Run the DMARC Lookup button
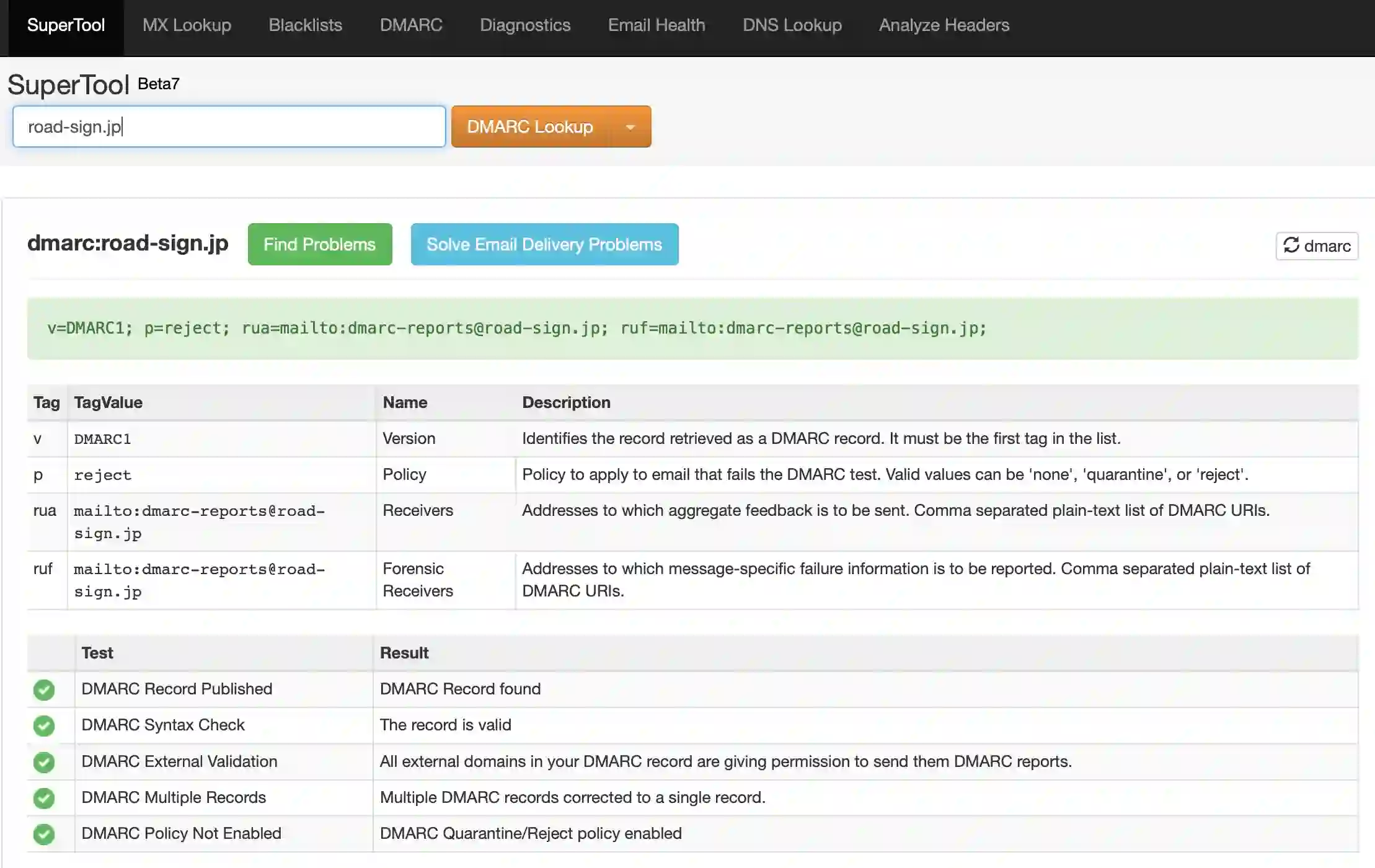The width and height of the screenshot is (1375, 868). [x=531, y=126]
